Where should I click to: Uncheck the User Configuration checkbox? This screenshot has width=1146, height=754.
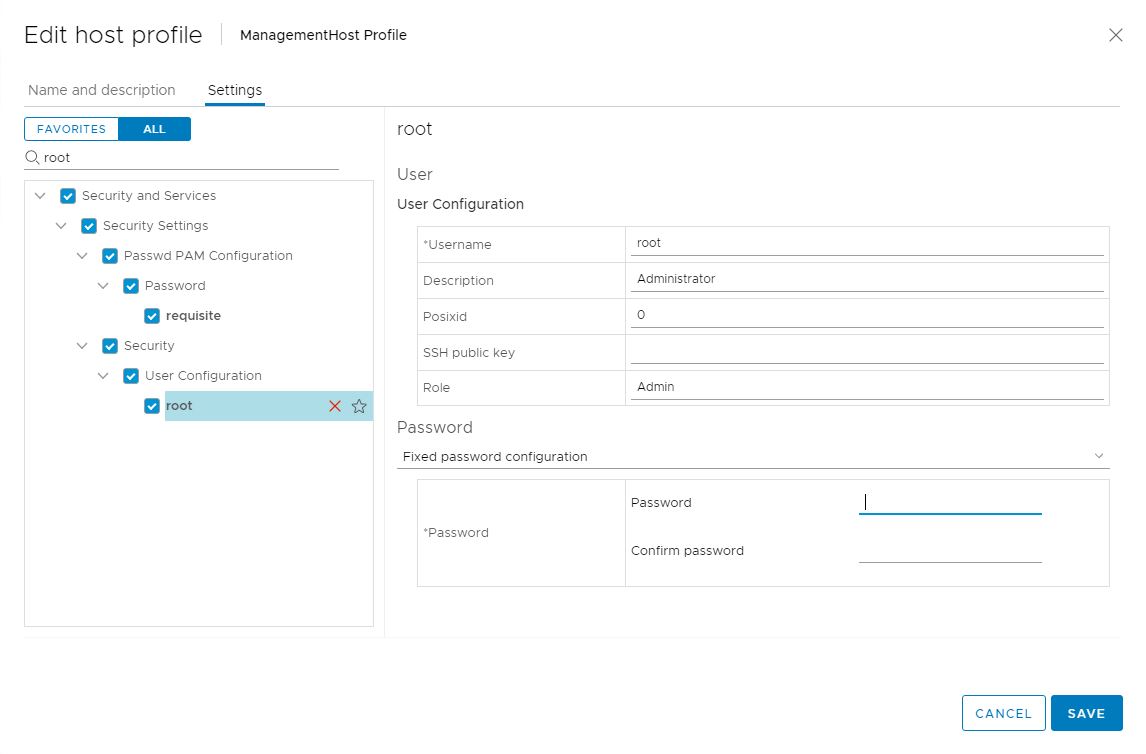(x=131, y=375)
